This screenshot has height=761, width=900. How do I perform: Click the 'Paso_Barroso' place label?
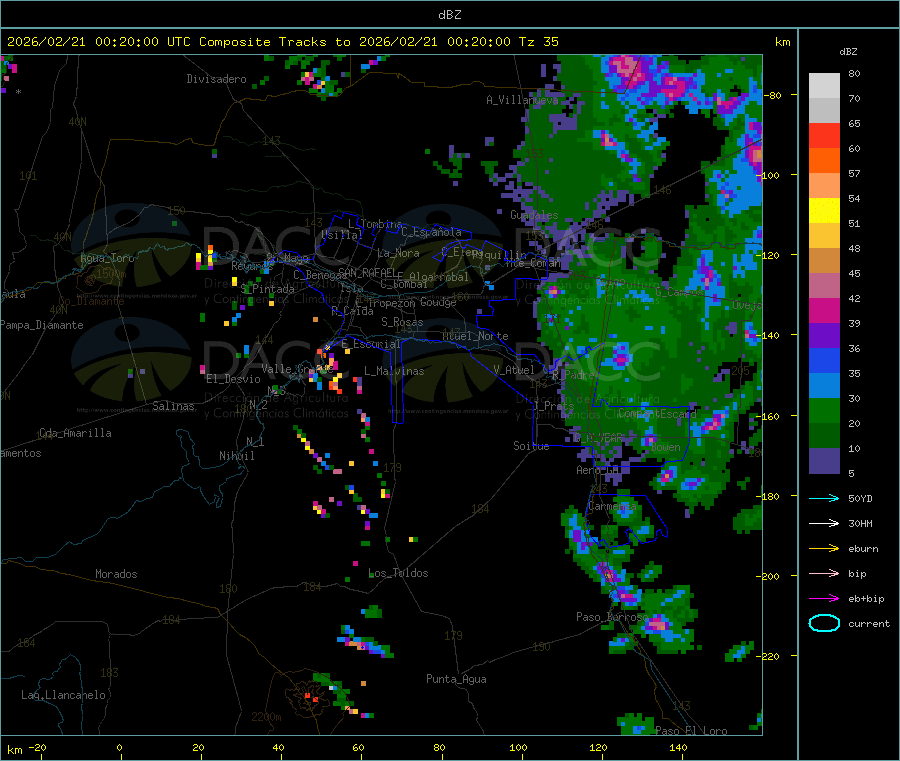[x=612, y=617]
